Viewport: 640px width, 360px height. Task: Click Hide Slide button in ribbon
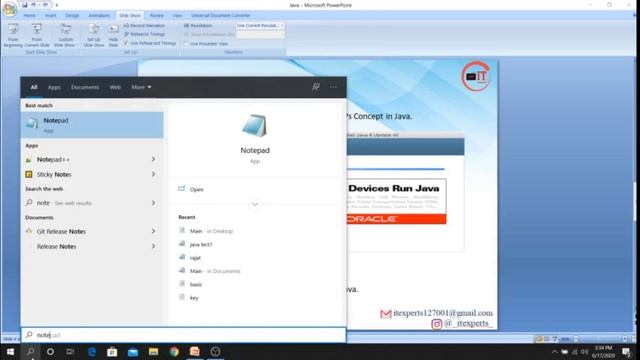coord(113,35)
